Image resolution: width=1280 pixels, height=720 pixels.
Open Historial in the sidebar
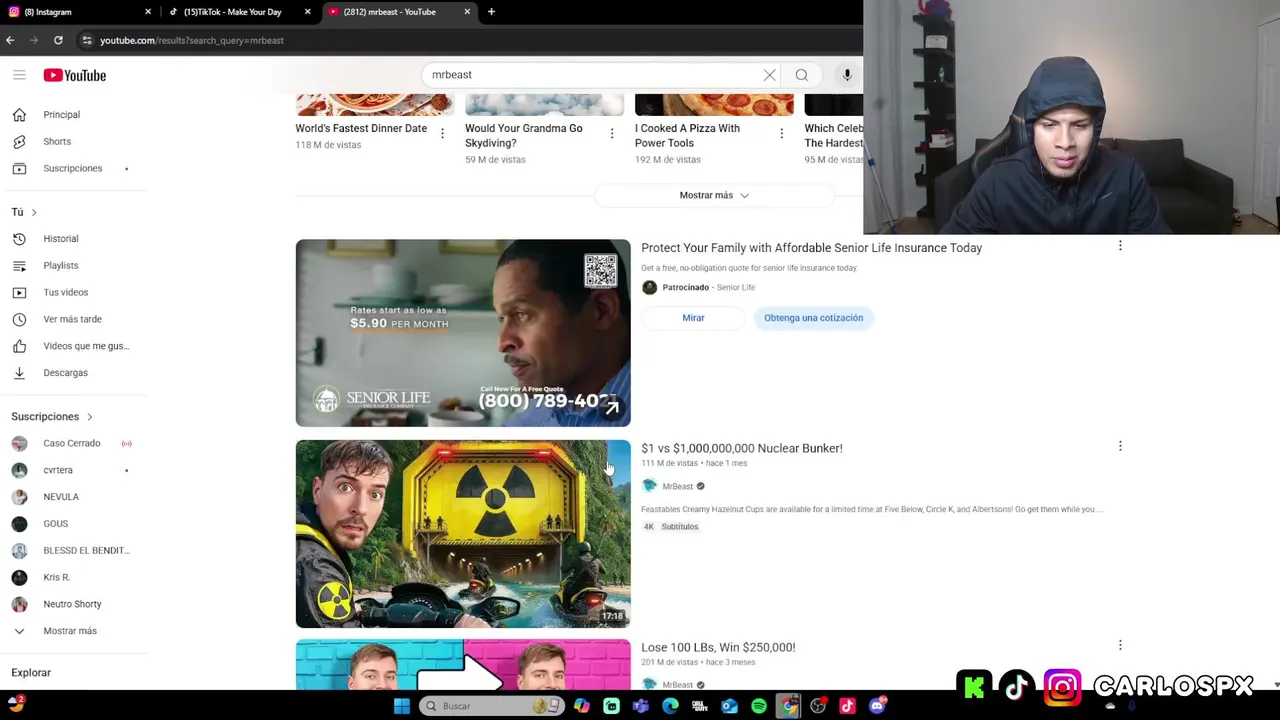pos(60,239)
